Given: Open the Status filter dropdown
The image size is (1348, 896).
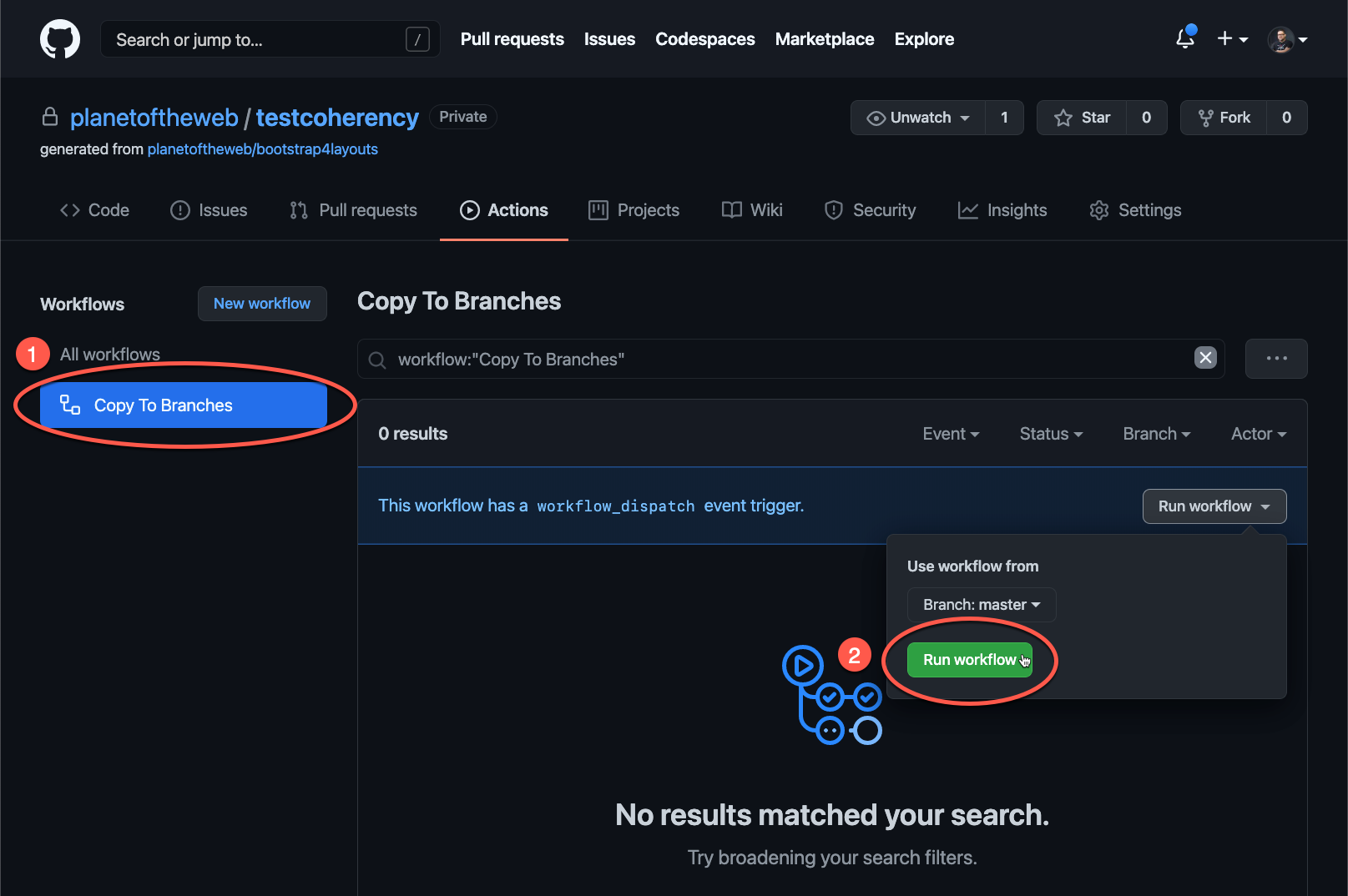Looking at the screenshot, I should pos(1050,434).
